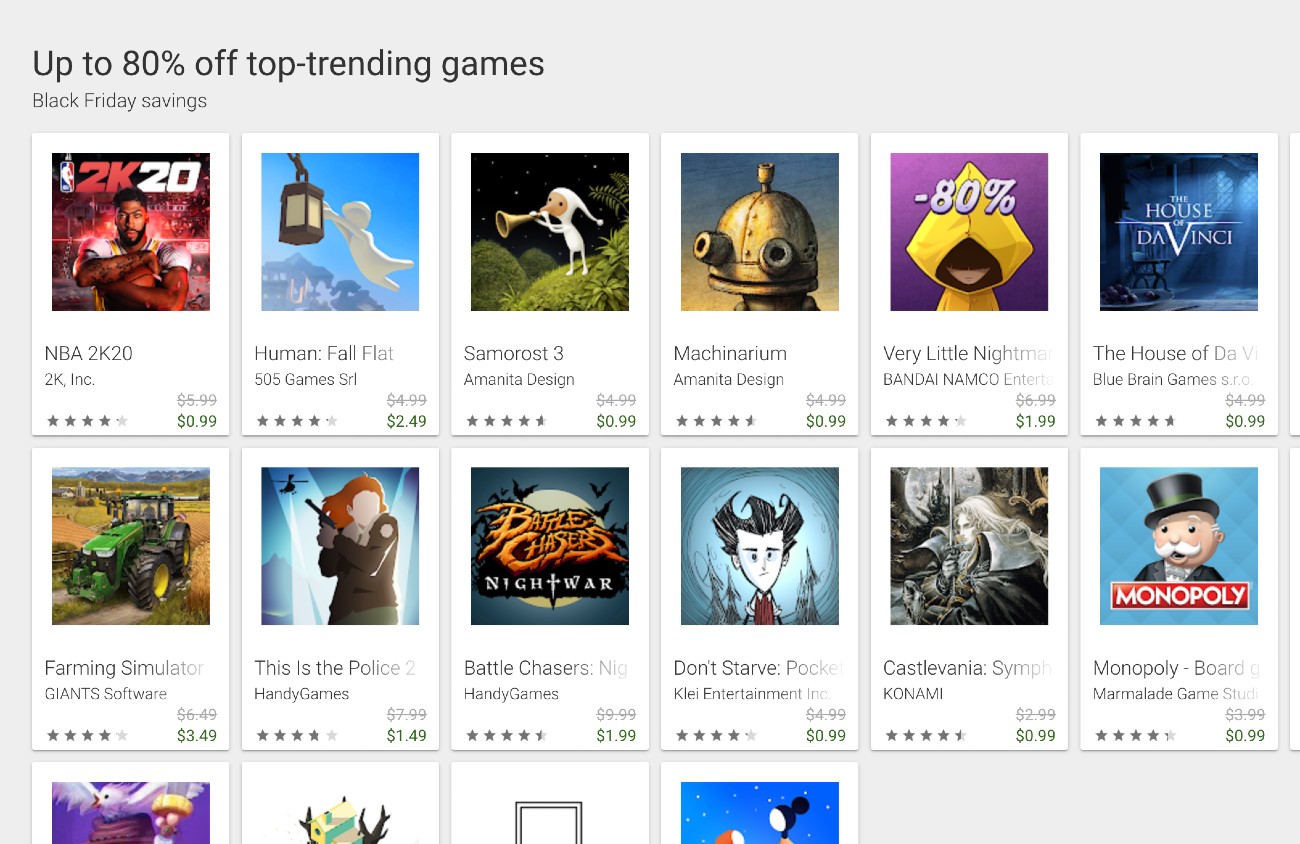Select This Is the Police 2 icon

click(340, 546)
